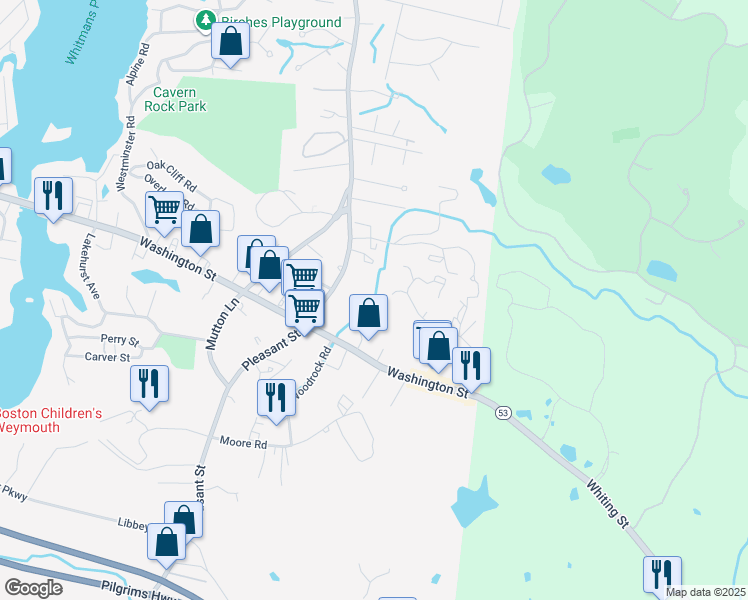
Task: Select the shopping bag marker by Libbey label
Action: (x=183, y=520)
